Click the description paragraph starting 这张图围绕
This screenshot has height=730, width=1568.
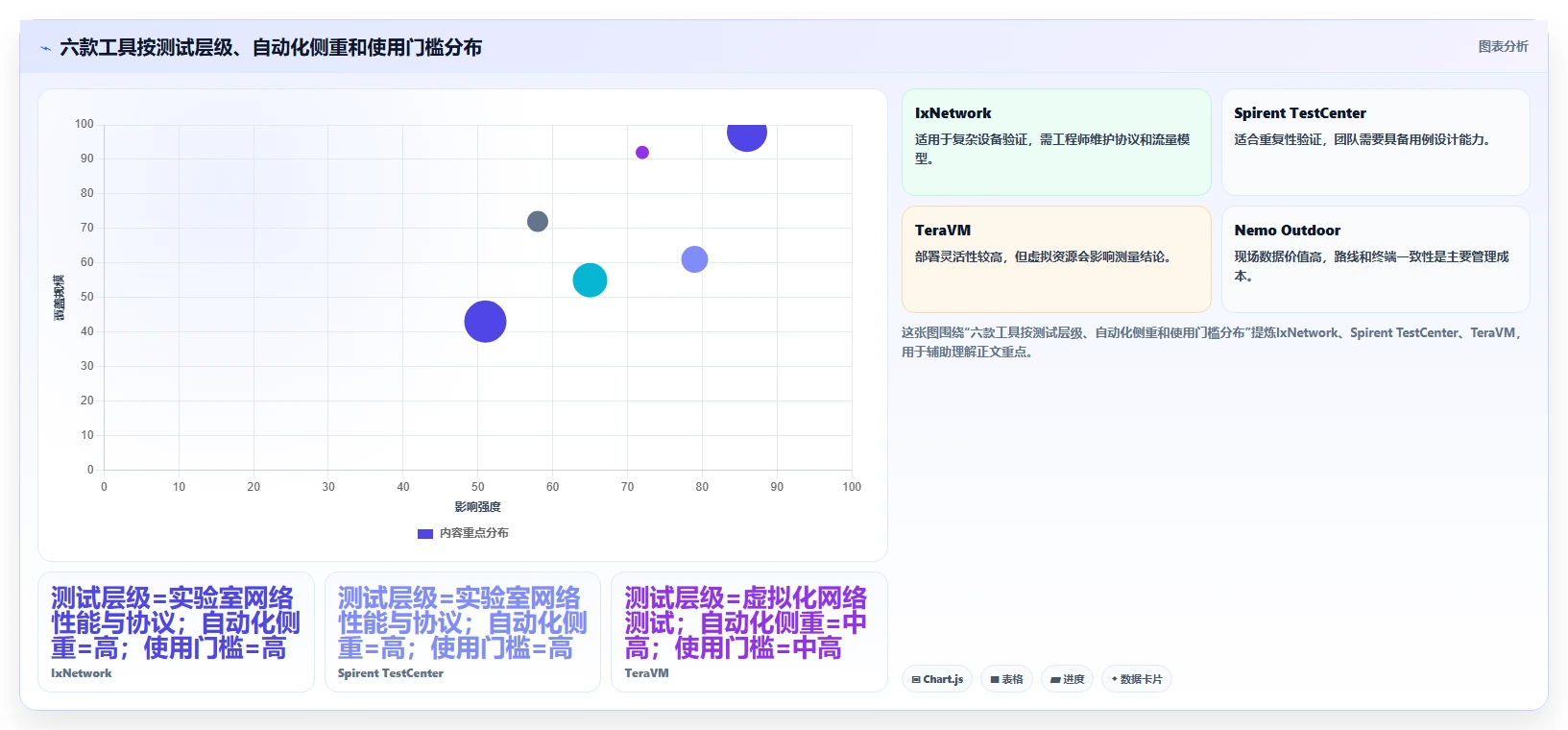[x=1212, y=342]
